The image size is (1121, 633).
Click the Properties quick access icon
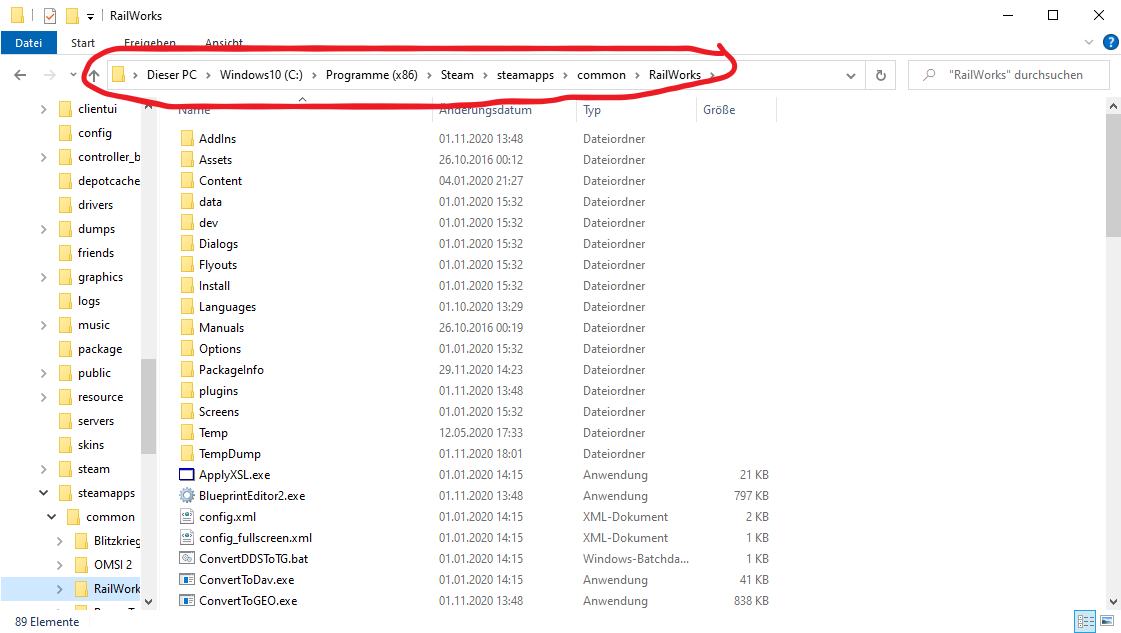click(x=50, y=15)
